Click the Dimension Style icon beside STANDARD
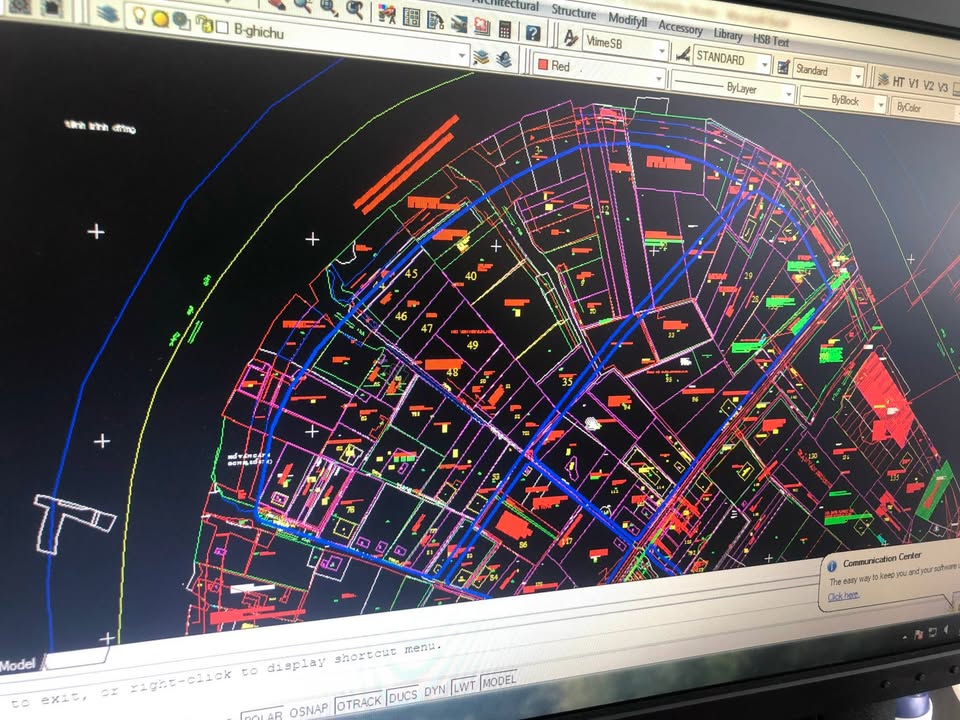This screenshot has height=720, width=960. [x=684, y=55]
